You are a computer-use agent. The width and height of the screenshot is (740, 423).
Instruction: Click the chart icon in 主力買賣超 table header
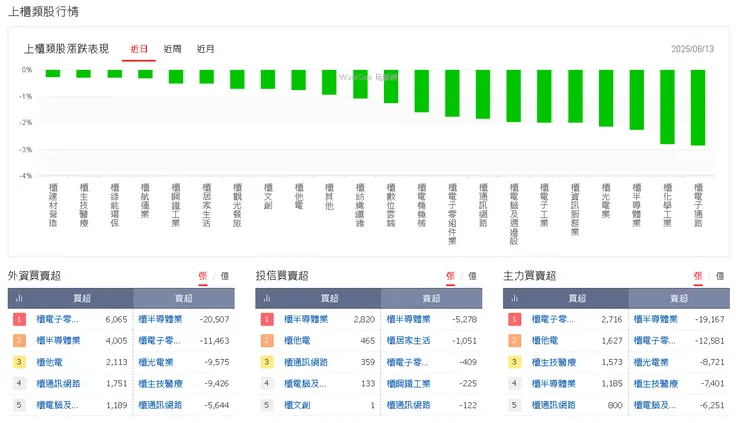point(514,298)
